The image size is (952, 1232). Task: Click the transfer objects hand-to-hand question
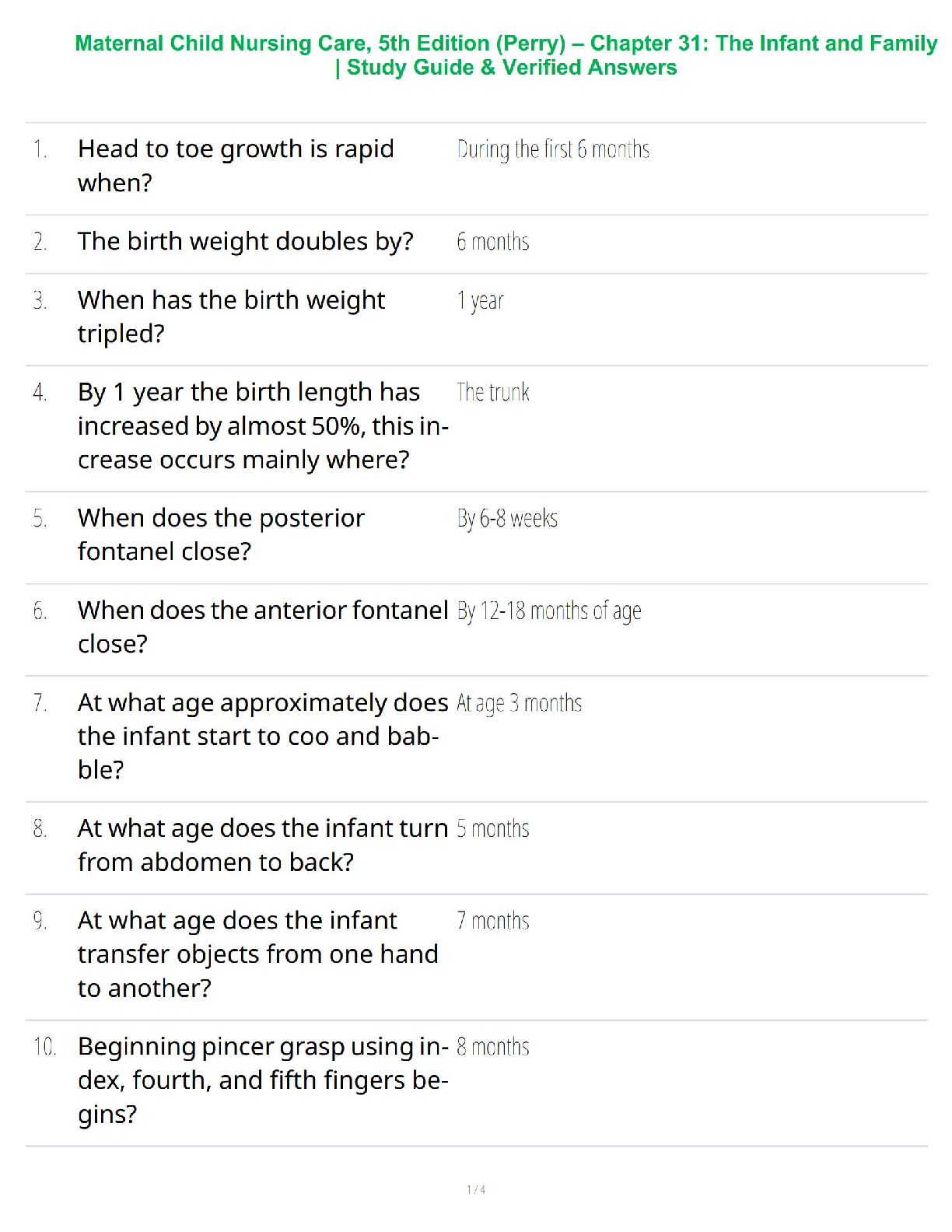[x=257, y=954]
